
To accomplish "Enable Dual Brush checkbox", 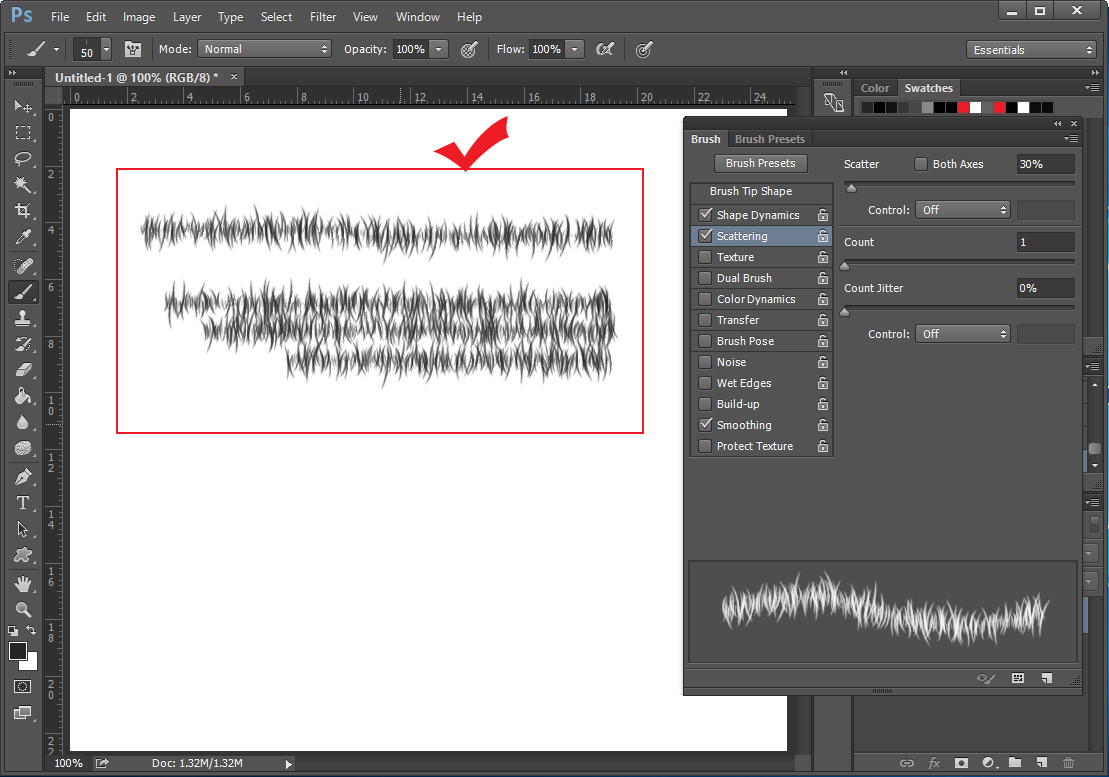I will (705, 278).
